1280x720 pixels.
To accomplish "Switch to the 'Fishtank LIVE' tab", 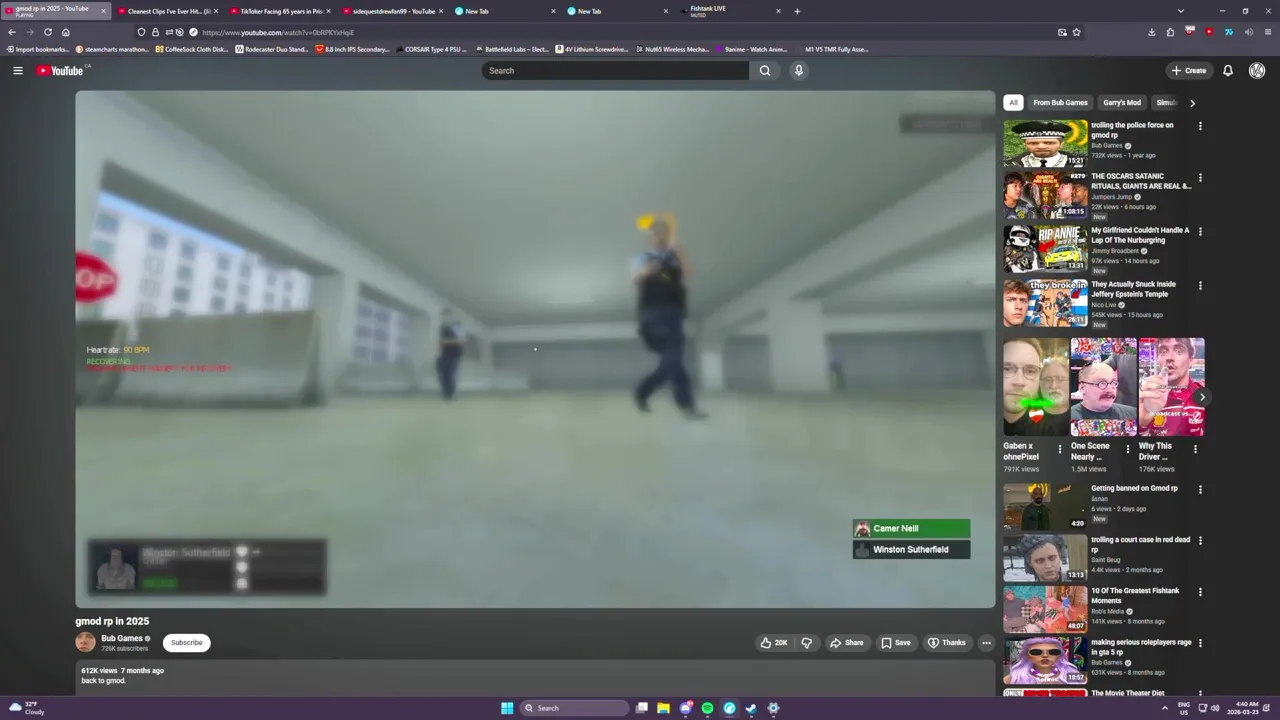I will 730,11.
